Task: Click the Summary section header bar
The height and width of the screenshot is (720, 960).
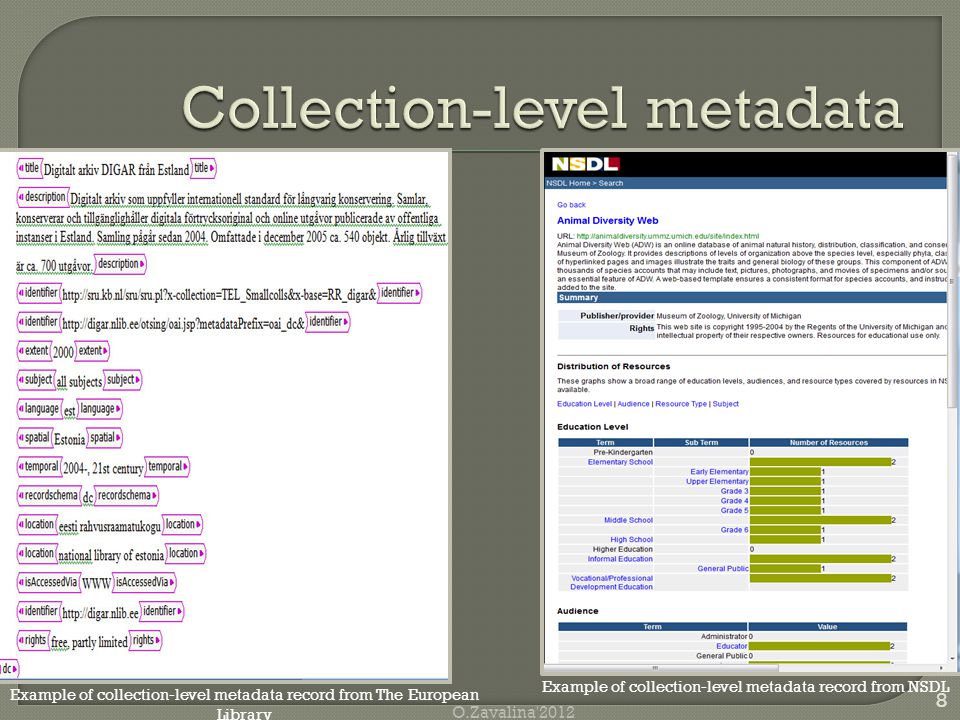Action: [x=752, y=298]
